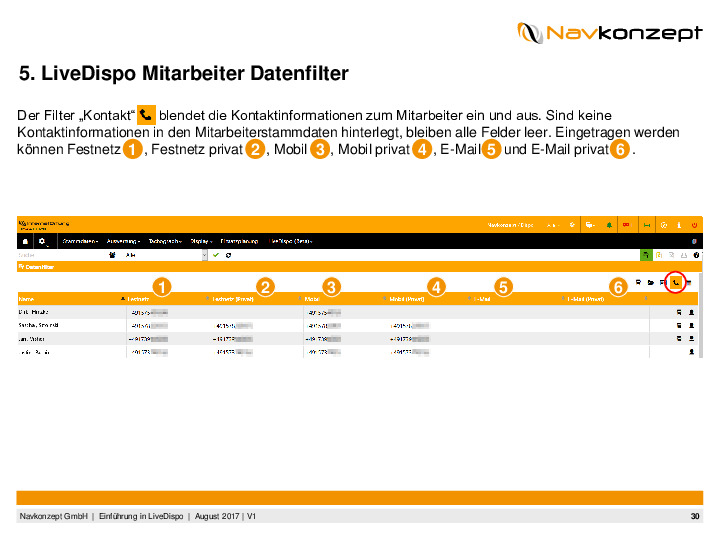Toggle the last Datenfilter icon after phone

tap(688, 283)
